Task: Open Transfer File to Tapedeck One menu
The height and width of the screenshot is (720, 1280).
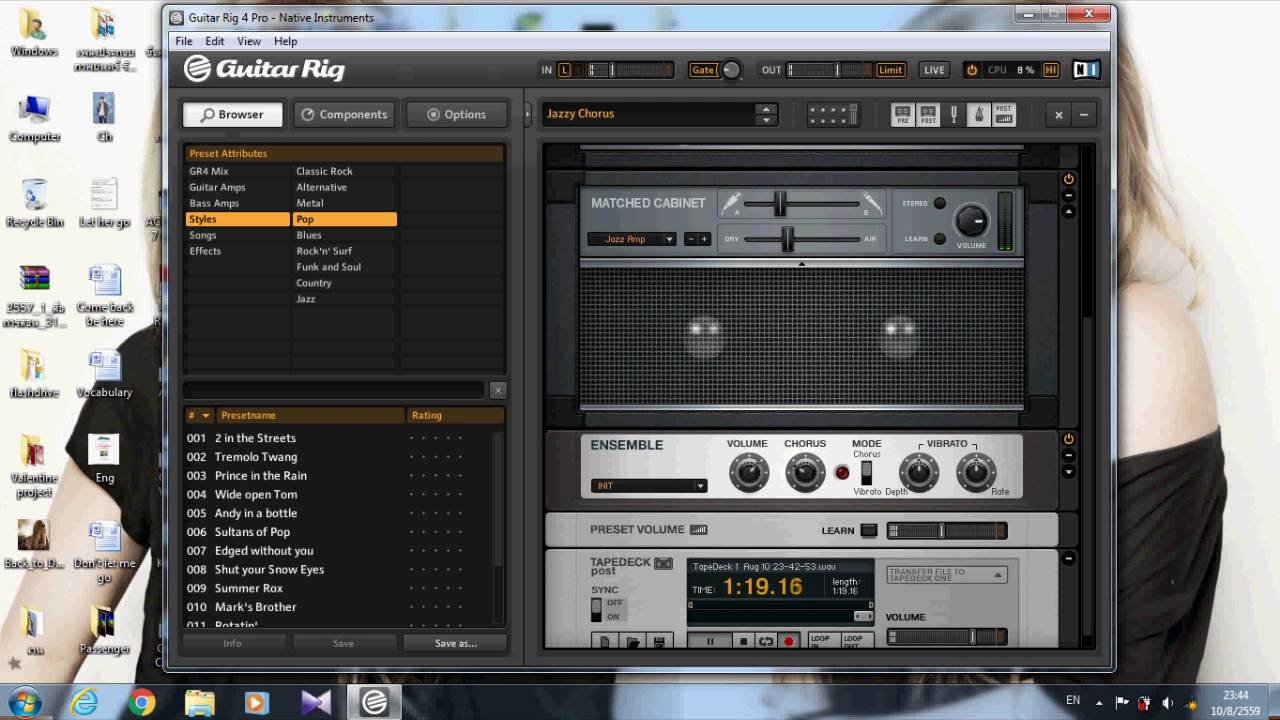Action: tap(946, 574)
